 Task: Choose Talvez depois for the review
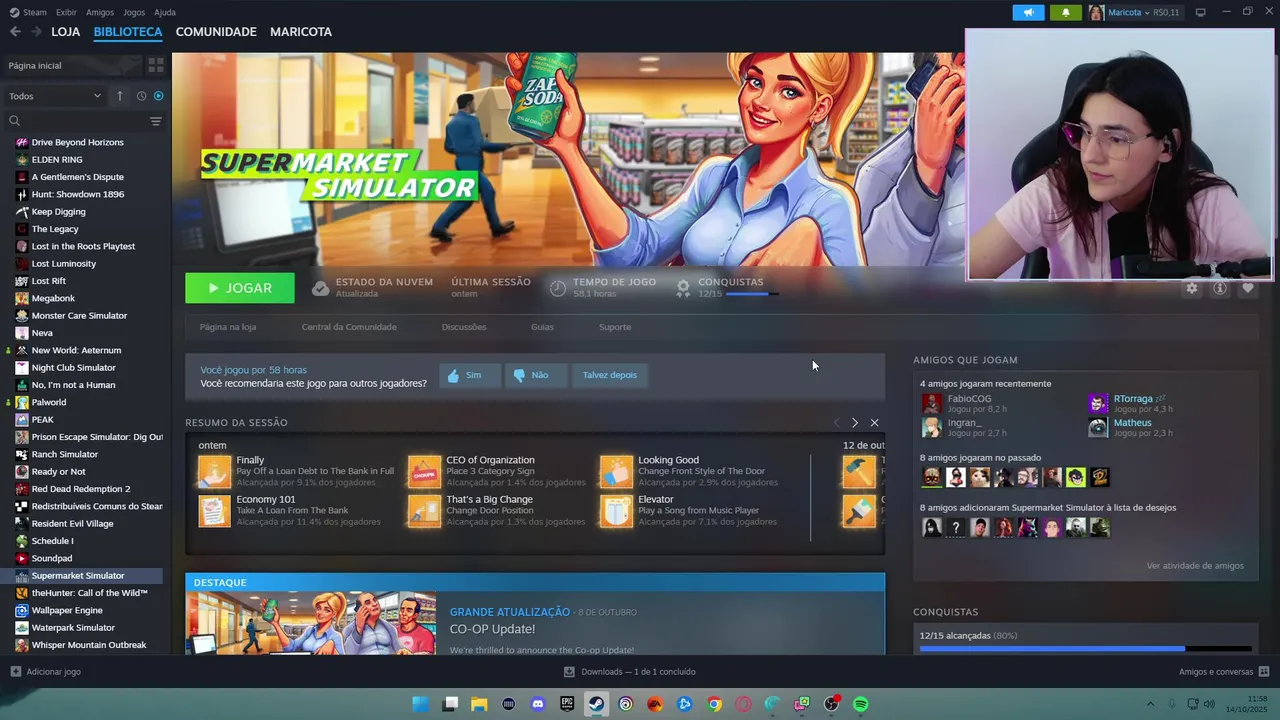[x=610, y=375]
